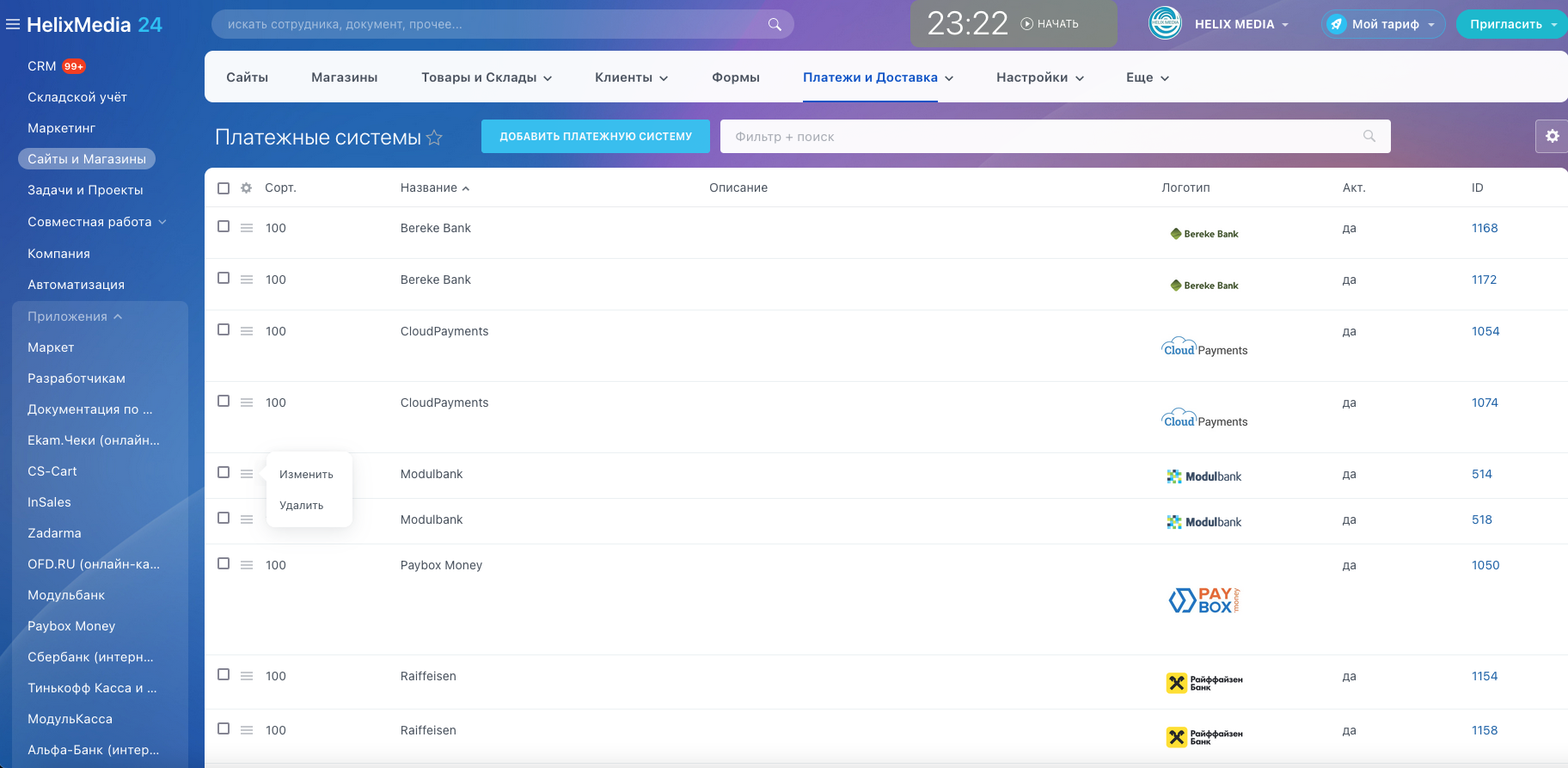This screenshot has height=768, width=1568.
Task: Check the box for Bereke Bank 1168
Action: pyautogui.click(x=224, y=226)
